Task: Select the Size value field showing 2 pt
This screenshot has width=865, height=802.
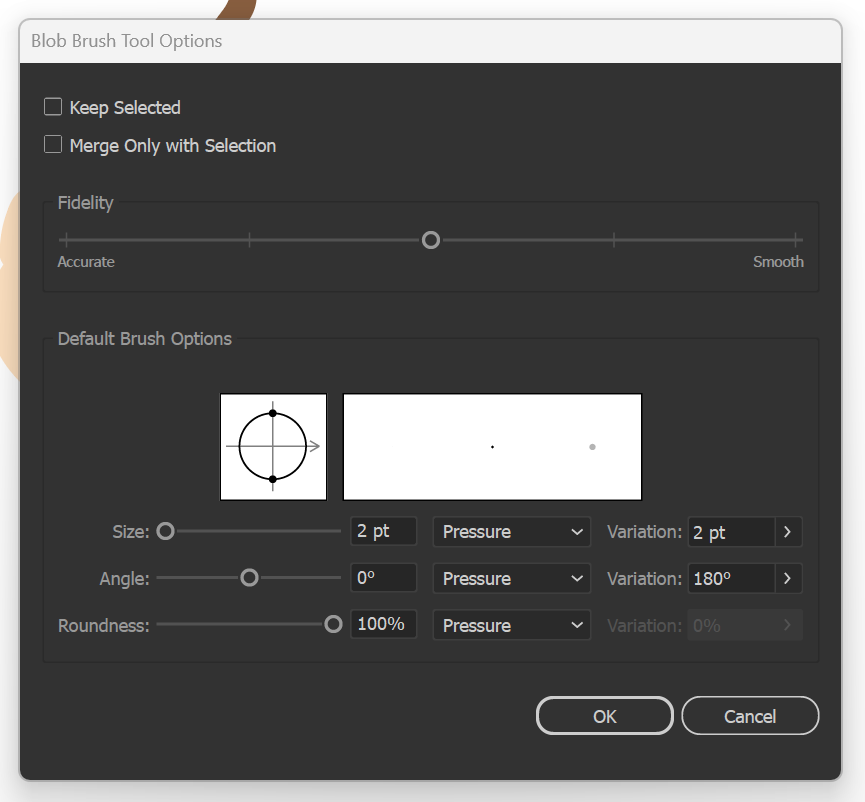Action: [383, 531]
